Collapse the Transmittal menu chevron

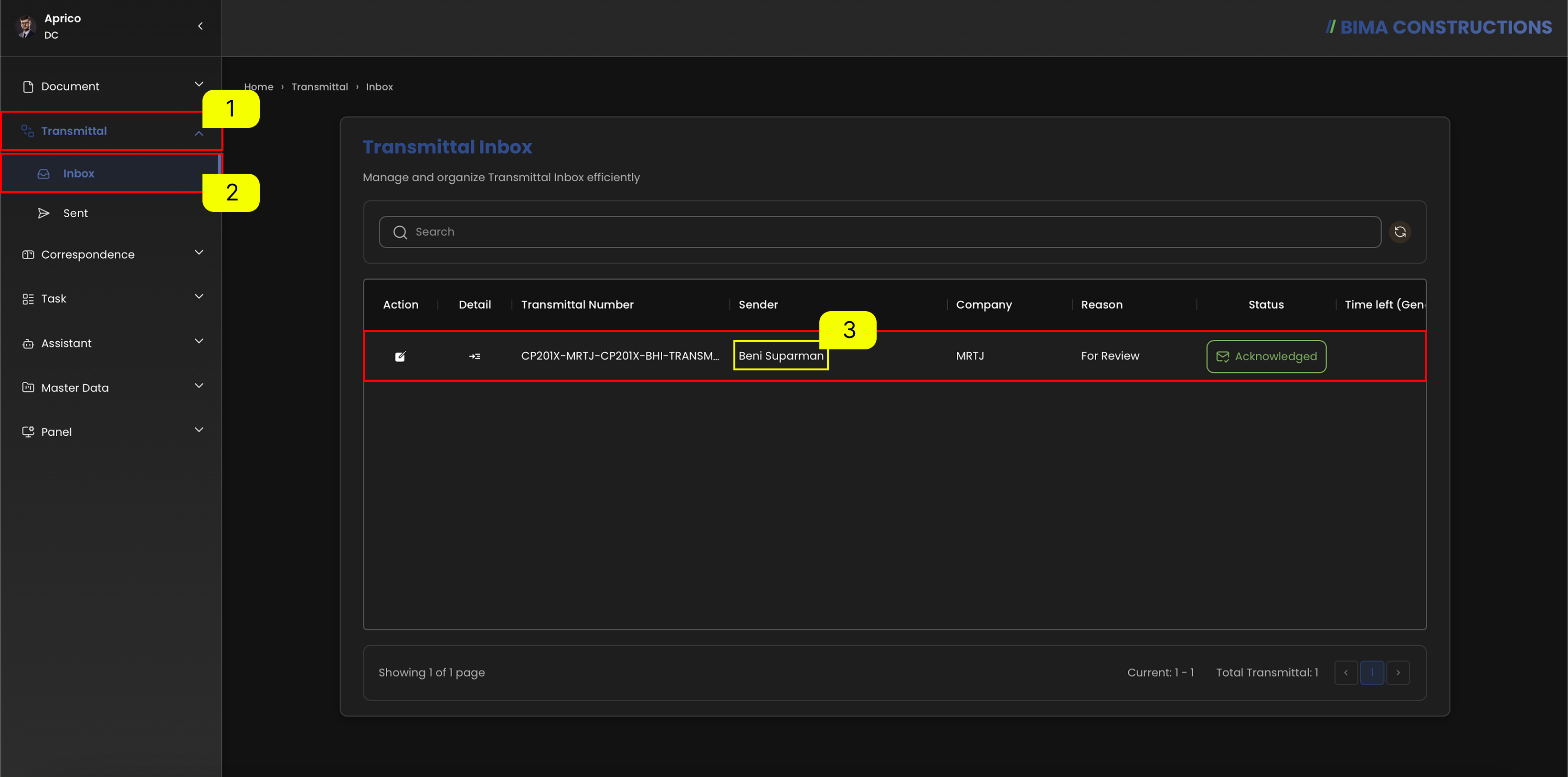[199, 133]
